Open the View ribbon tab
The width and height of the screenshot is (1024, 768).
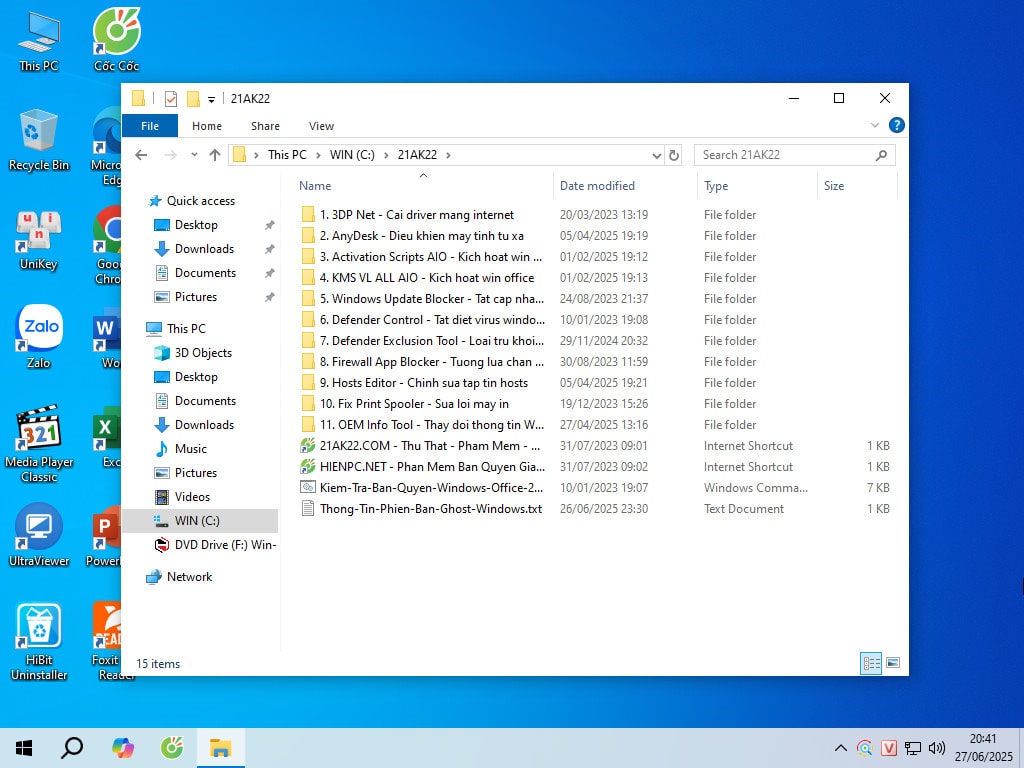tap(321, 126)
